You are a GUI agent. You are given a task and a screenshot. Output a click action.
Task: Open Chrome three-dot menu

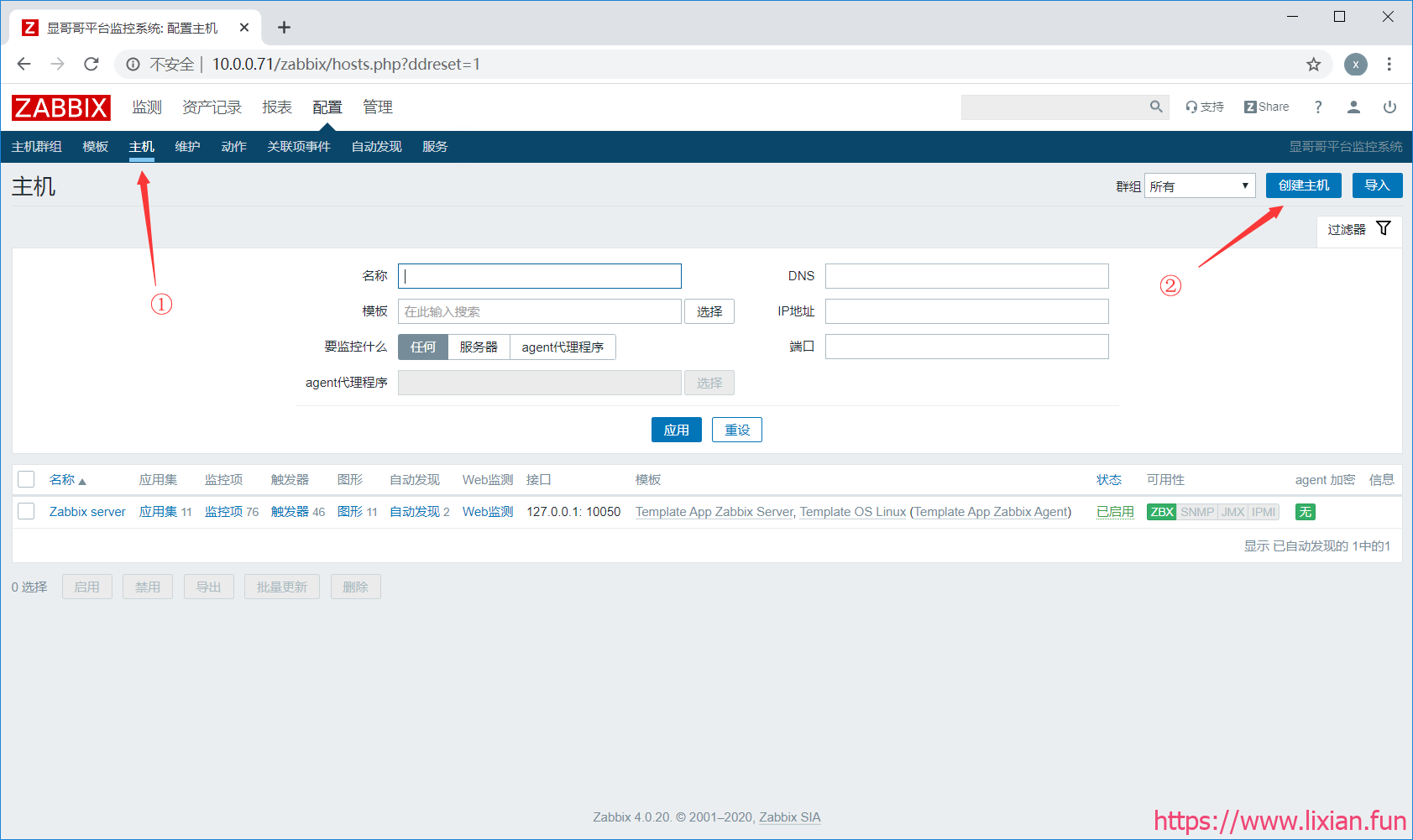tap(1389, 64)
